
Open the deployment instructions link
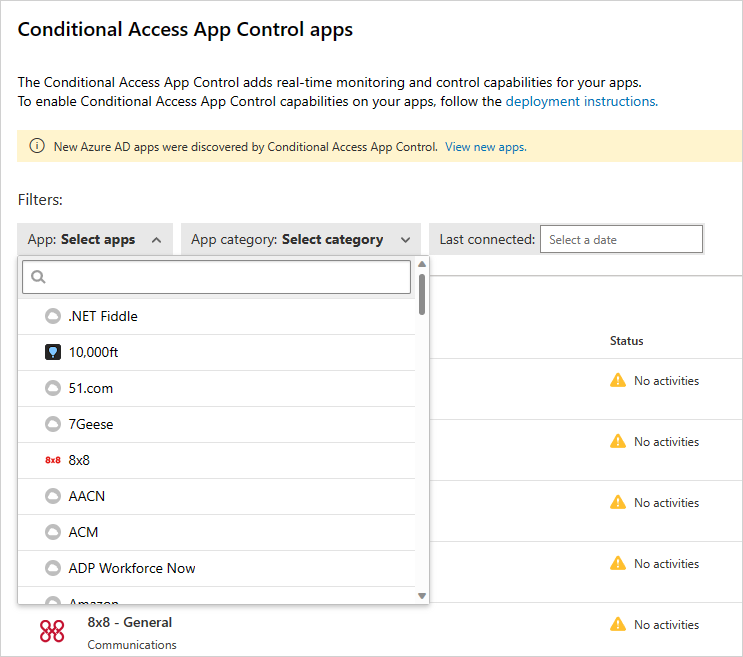581,101
